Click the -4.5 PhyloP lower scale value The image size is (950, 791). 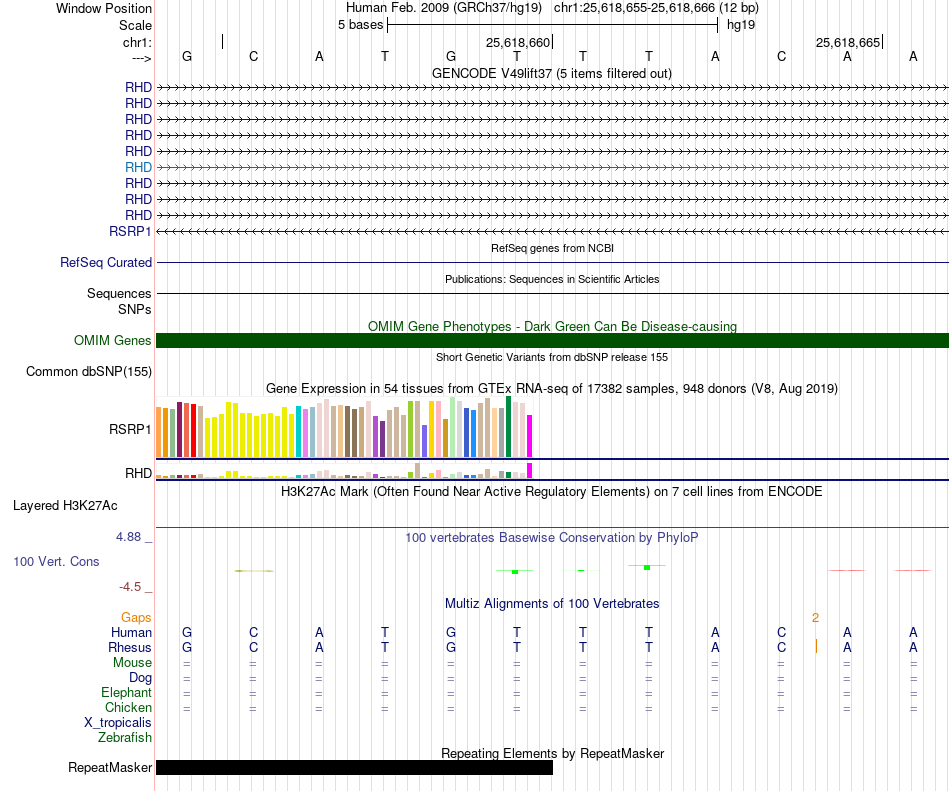(x=130, y=586)
